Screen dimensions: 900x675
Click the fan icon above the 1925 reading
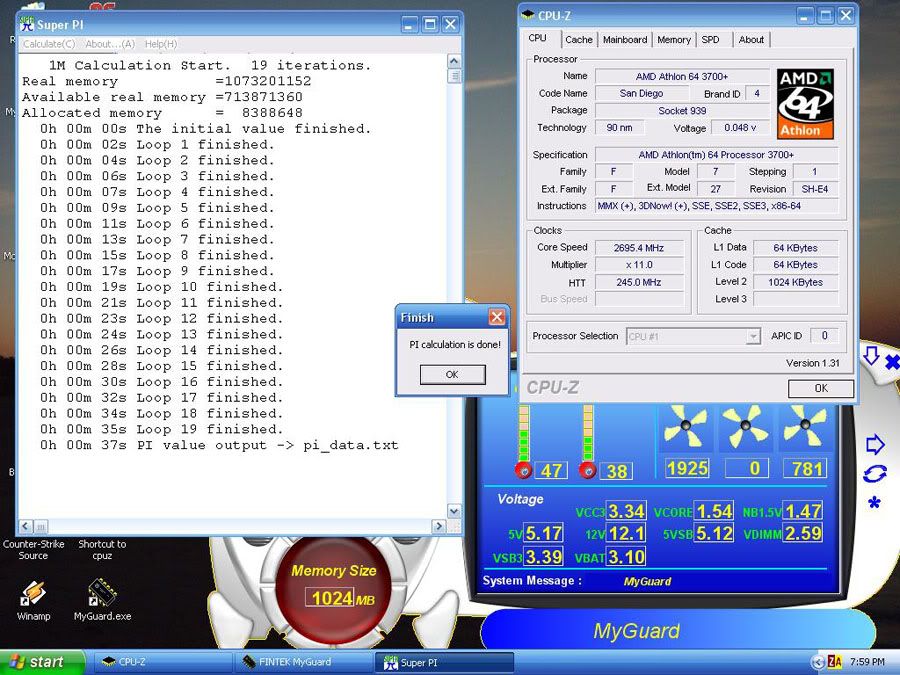coord(685,426)
